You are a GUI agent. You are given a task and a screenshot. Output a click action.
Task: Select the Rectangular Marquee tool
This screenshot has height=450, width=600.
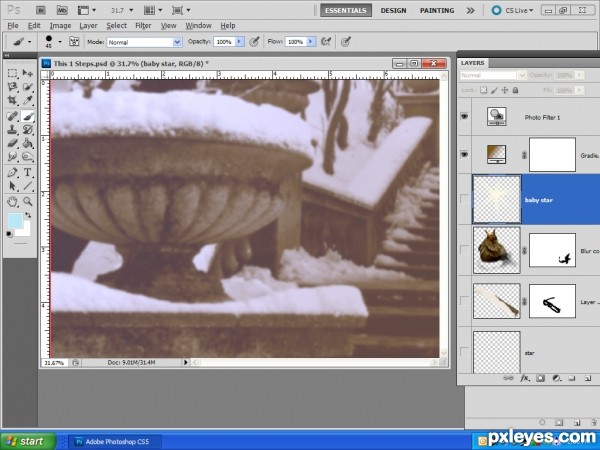coord(13,73)
